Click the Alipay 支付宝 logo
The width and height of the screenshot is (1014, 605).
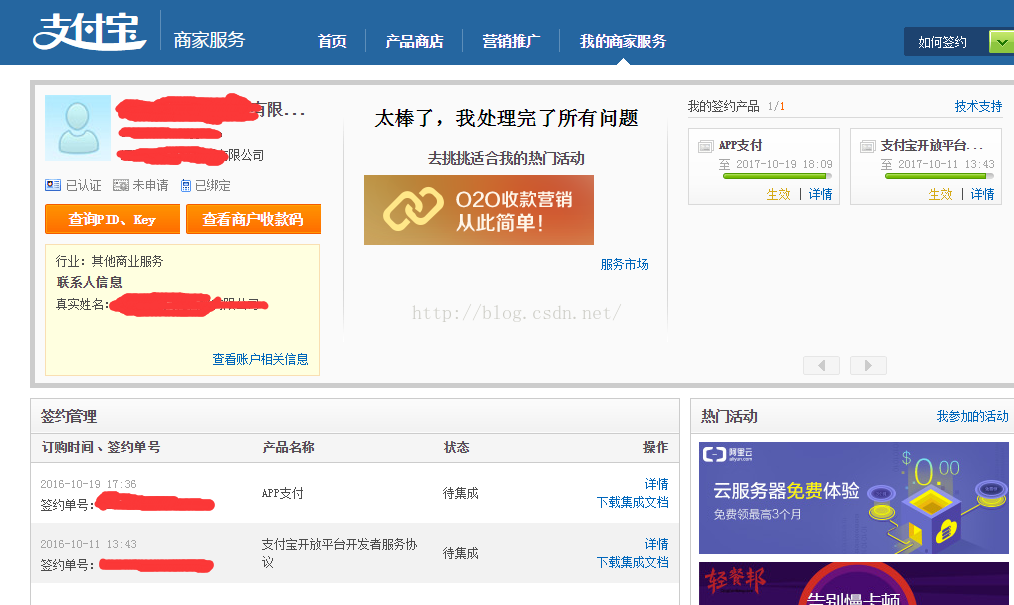click(89, 32)
